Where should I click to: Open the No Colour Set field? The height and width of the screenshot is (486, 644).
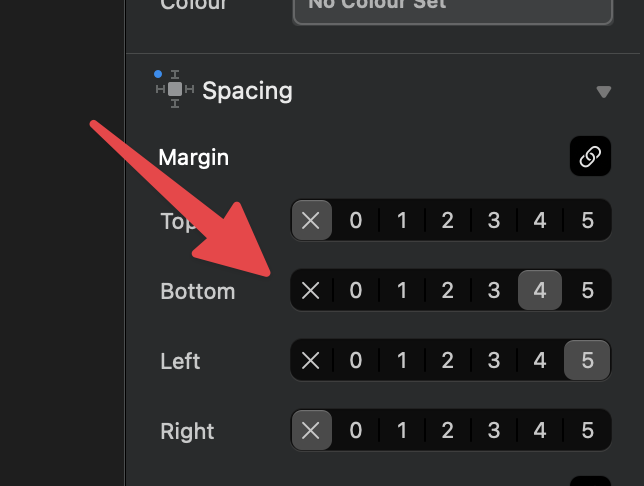click(x=452, y=6)
